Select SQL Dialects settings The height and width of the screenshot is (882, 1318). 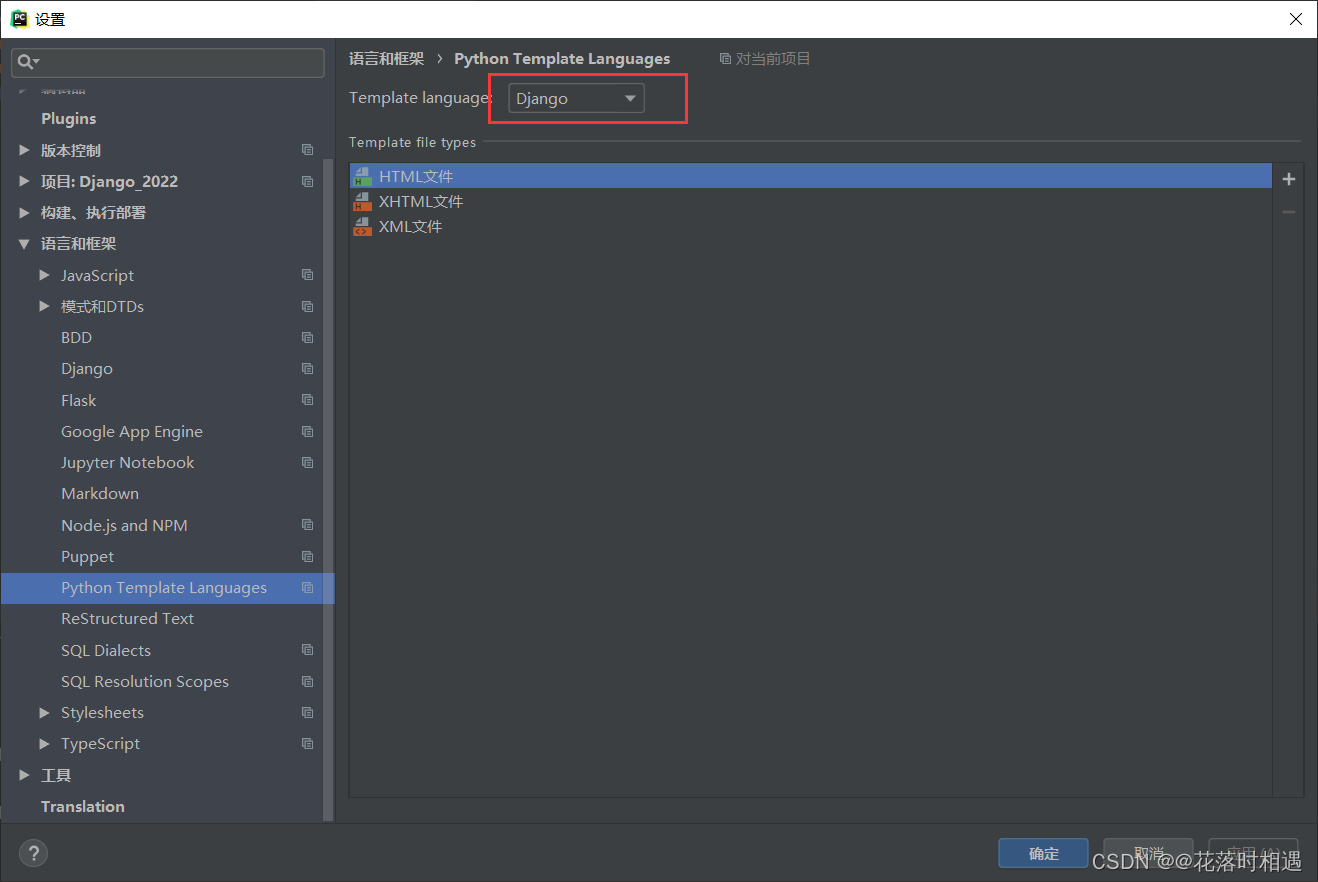click(106, 650)
